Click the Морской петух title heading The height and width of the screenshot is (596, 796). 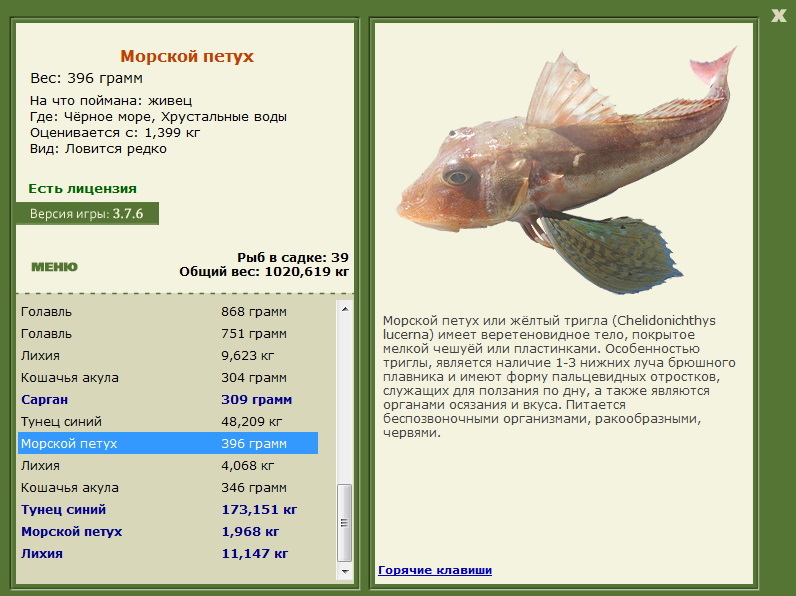pos(187,56)
